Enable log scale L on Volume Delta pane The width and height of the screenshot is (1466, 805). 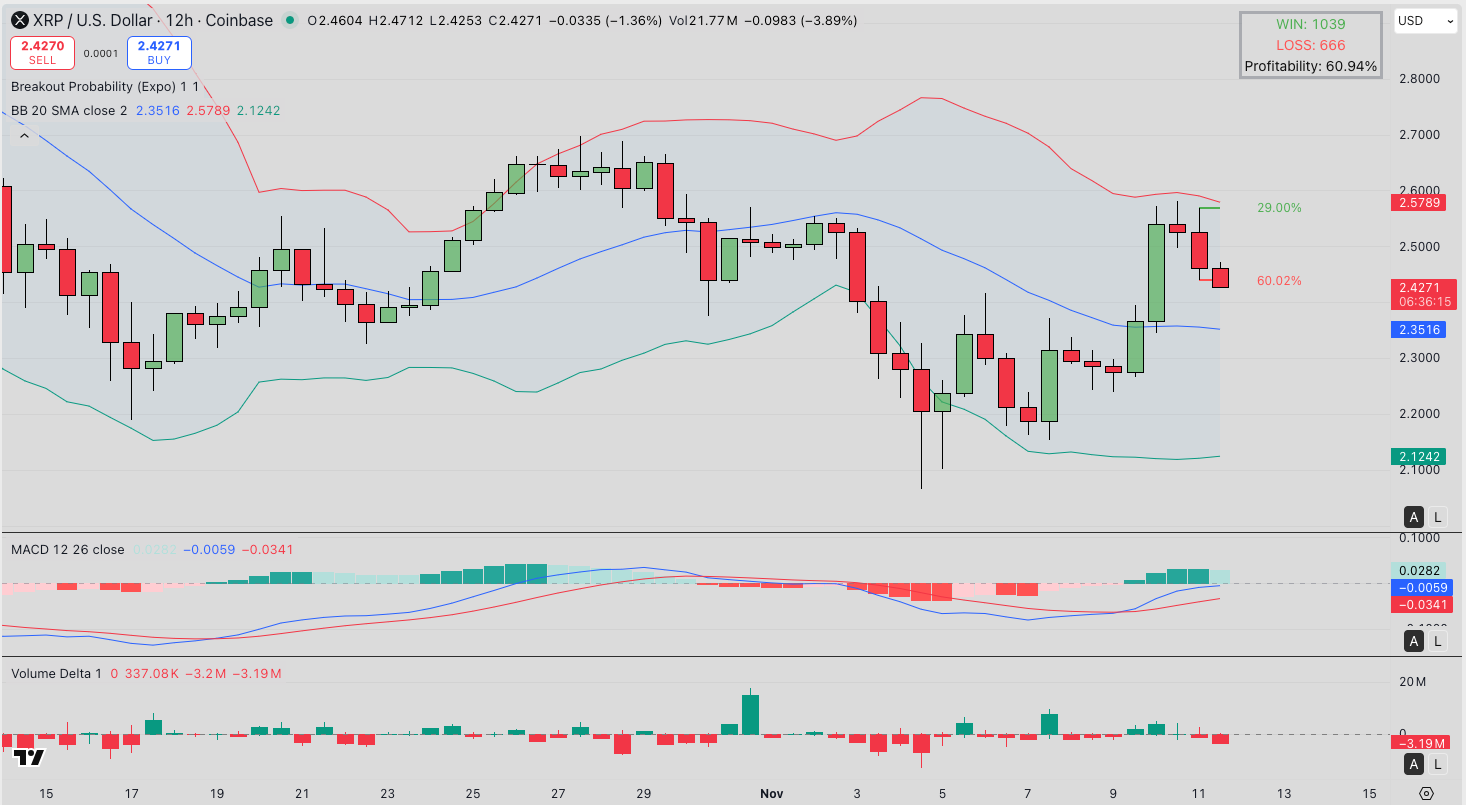click(x=1438, y=765)
